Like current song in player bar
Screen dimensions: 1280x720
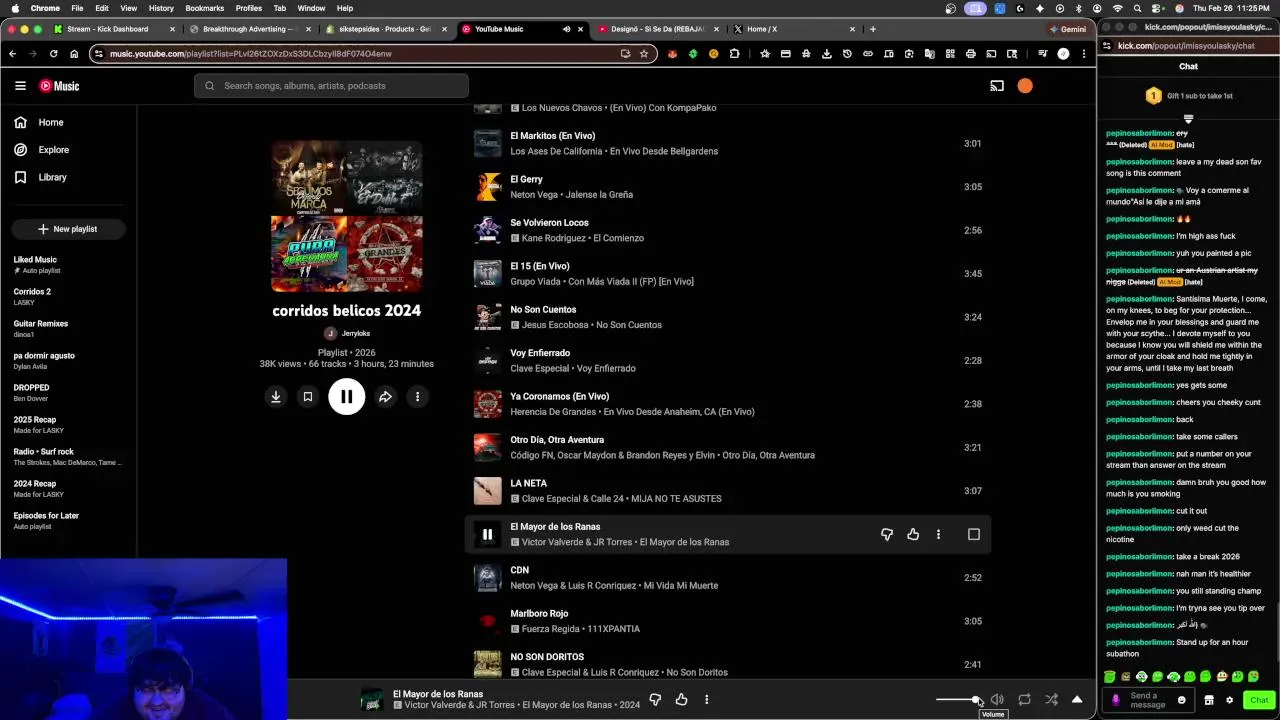point(681,700)
